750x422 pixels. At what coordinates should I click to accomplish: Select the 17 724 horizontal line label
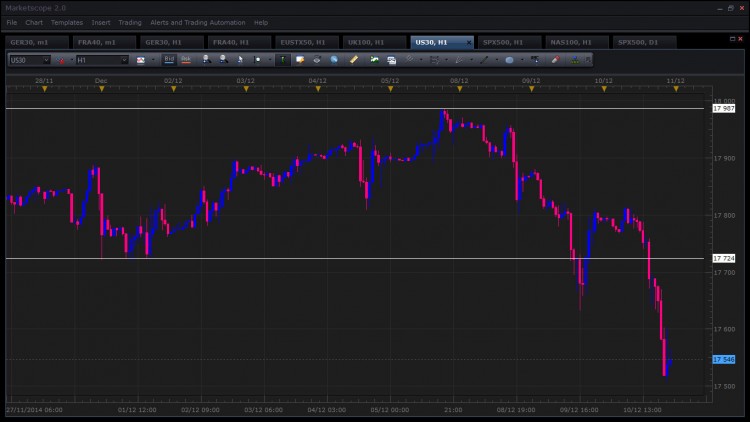click(x=724, y=258)
